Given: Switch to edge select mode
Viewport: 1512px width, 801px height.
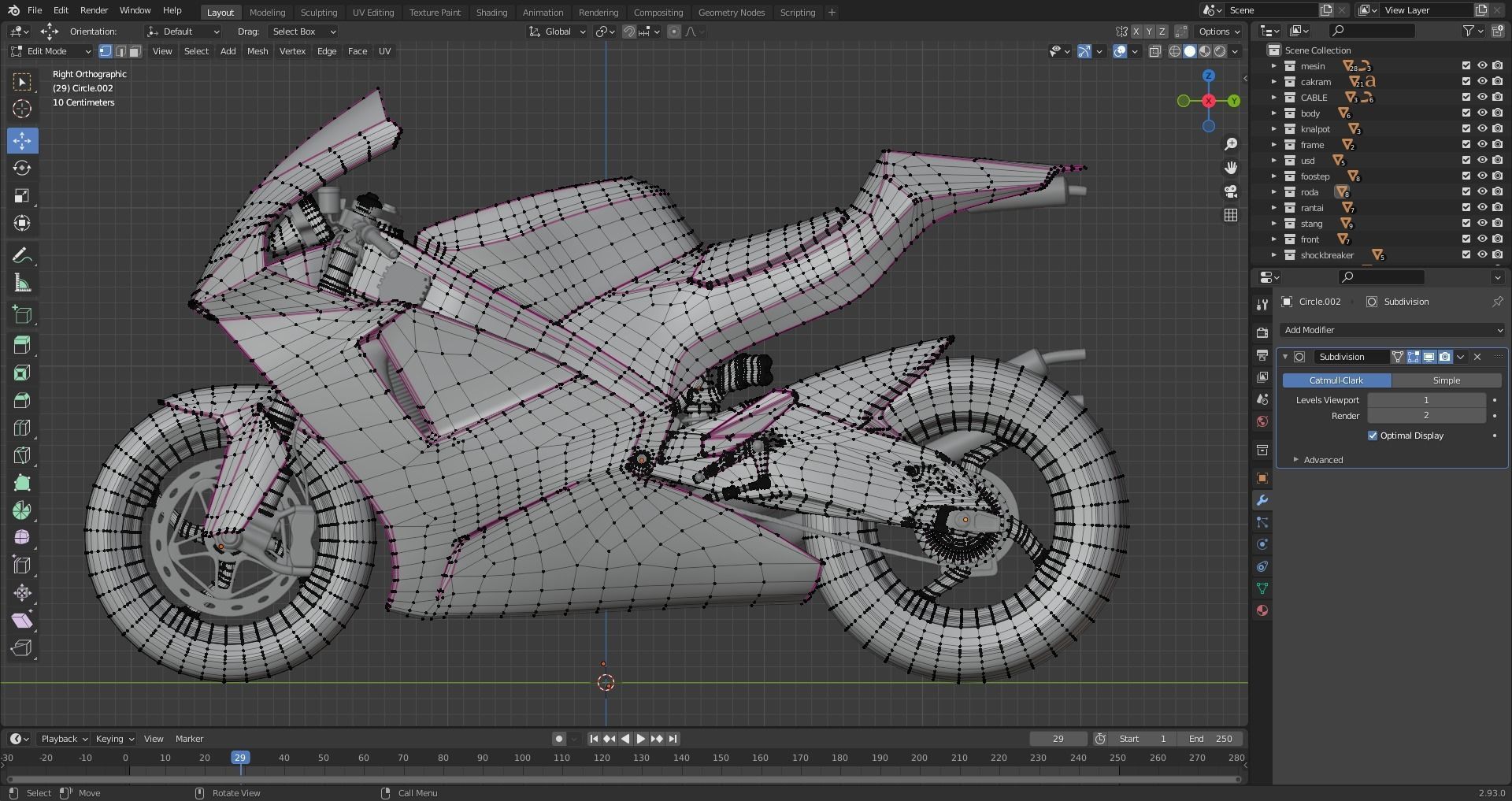Looking at the screenshot, I should point(120,51).
